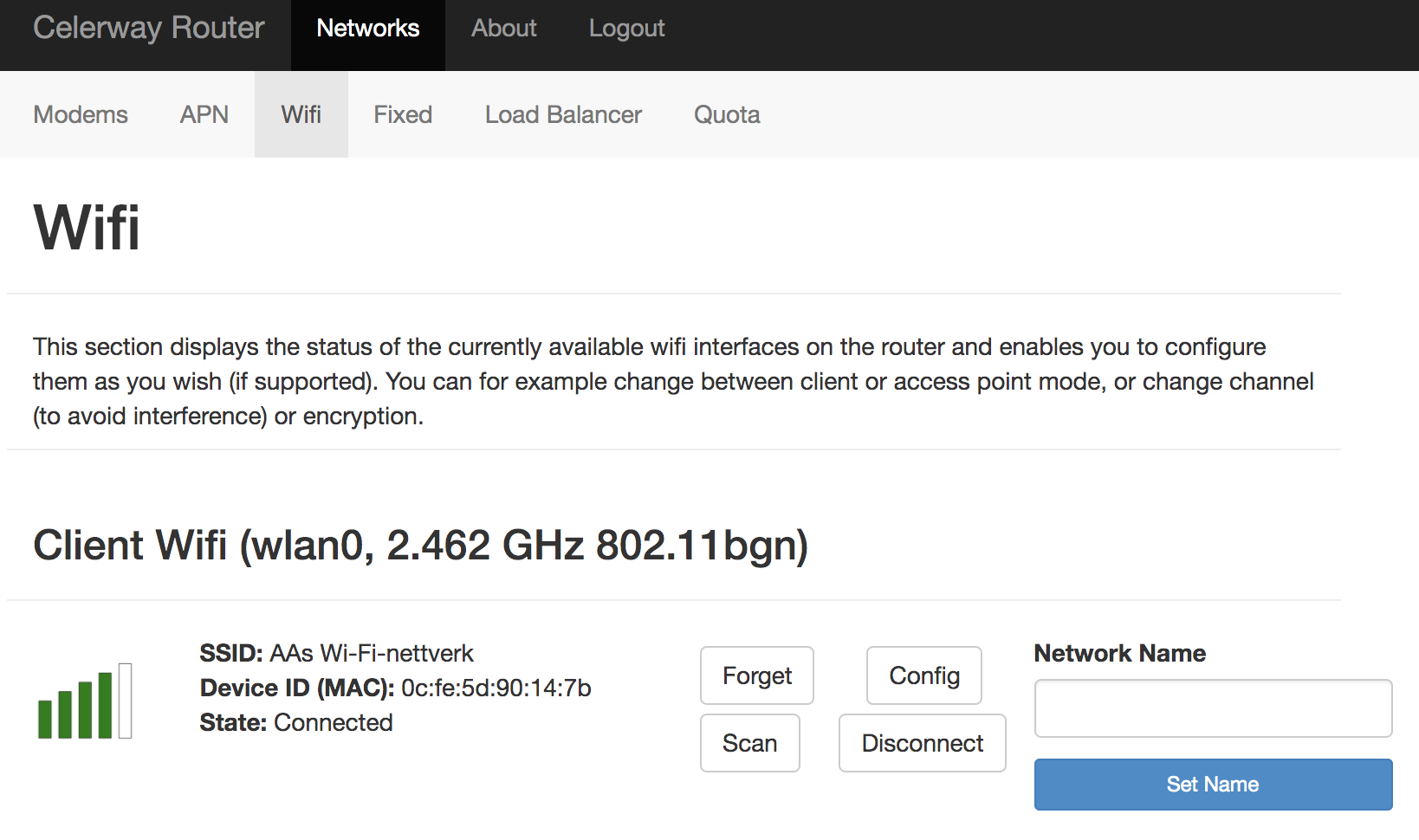The width and height of the screenshot is (1419, 840).
Task: Disconnect from the current wifi network
Action: (x=922, y=743)
